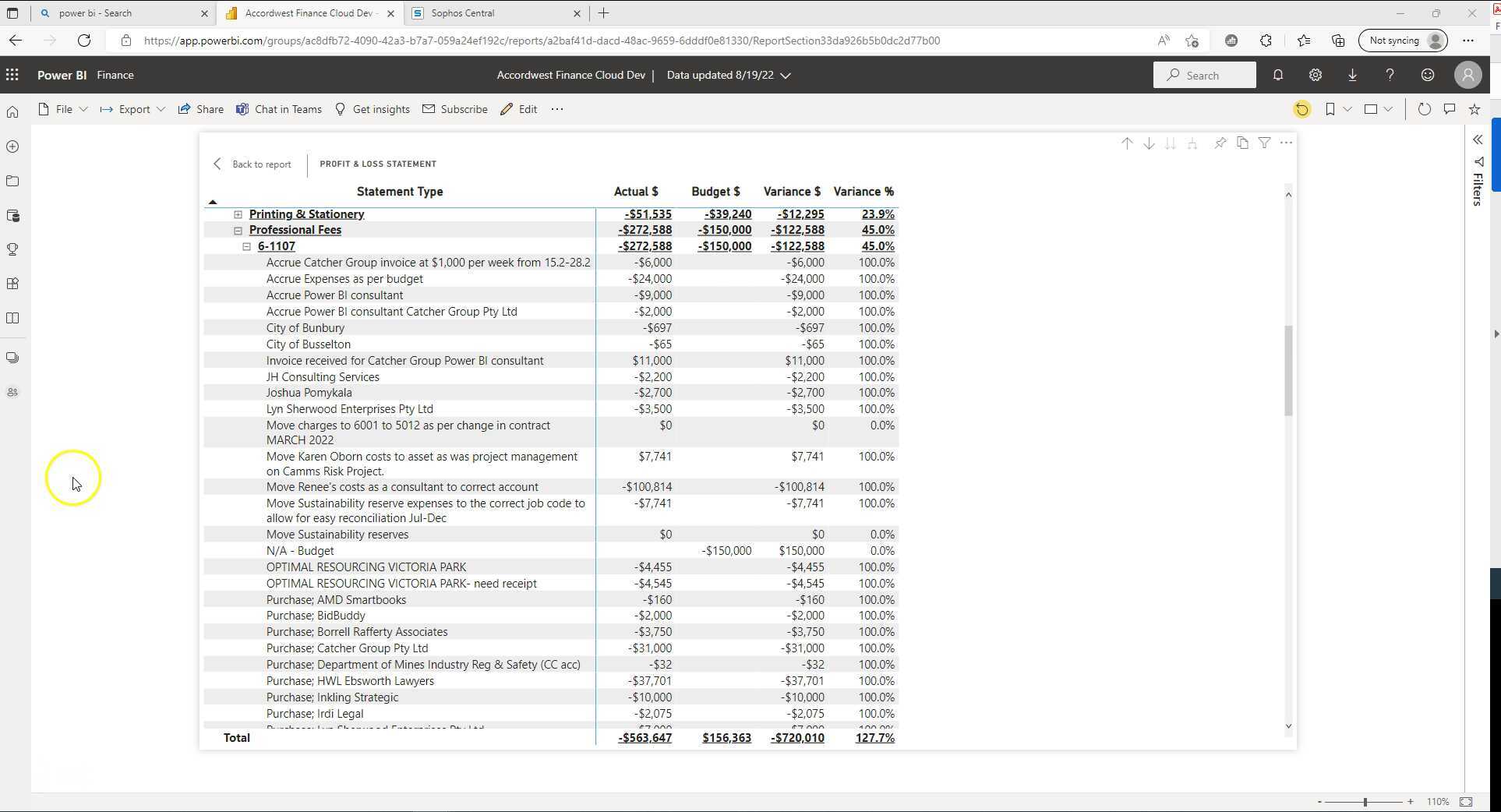Click the browser address bar
Screen dimensions: 1501x812
[x=546, y=41]
